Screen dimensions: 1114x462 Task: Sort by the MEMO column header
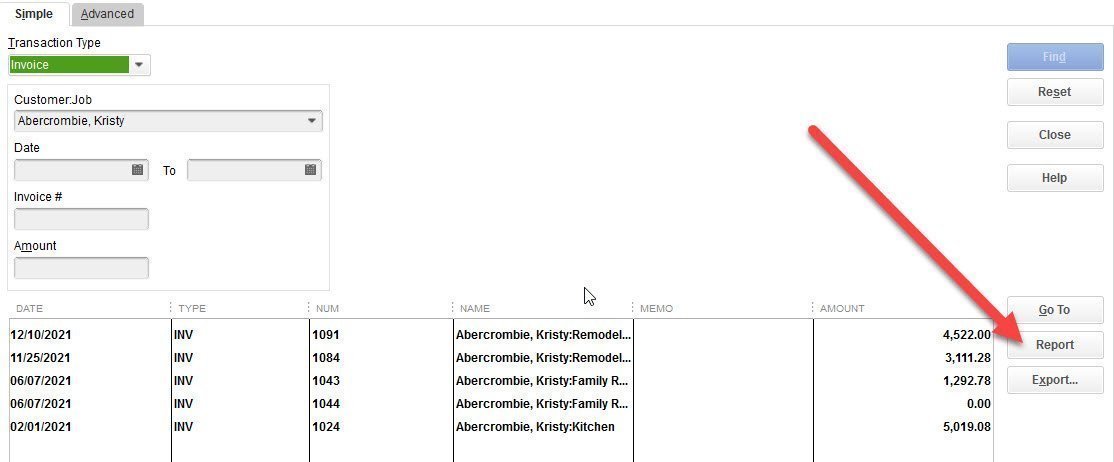tap(656, 308)
